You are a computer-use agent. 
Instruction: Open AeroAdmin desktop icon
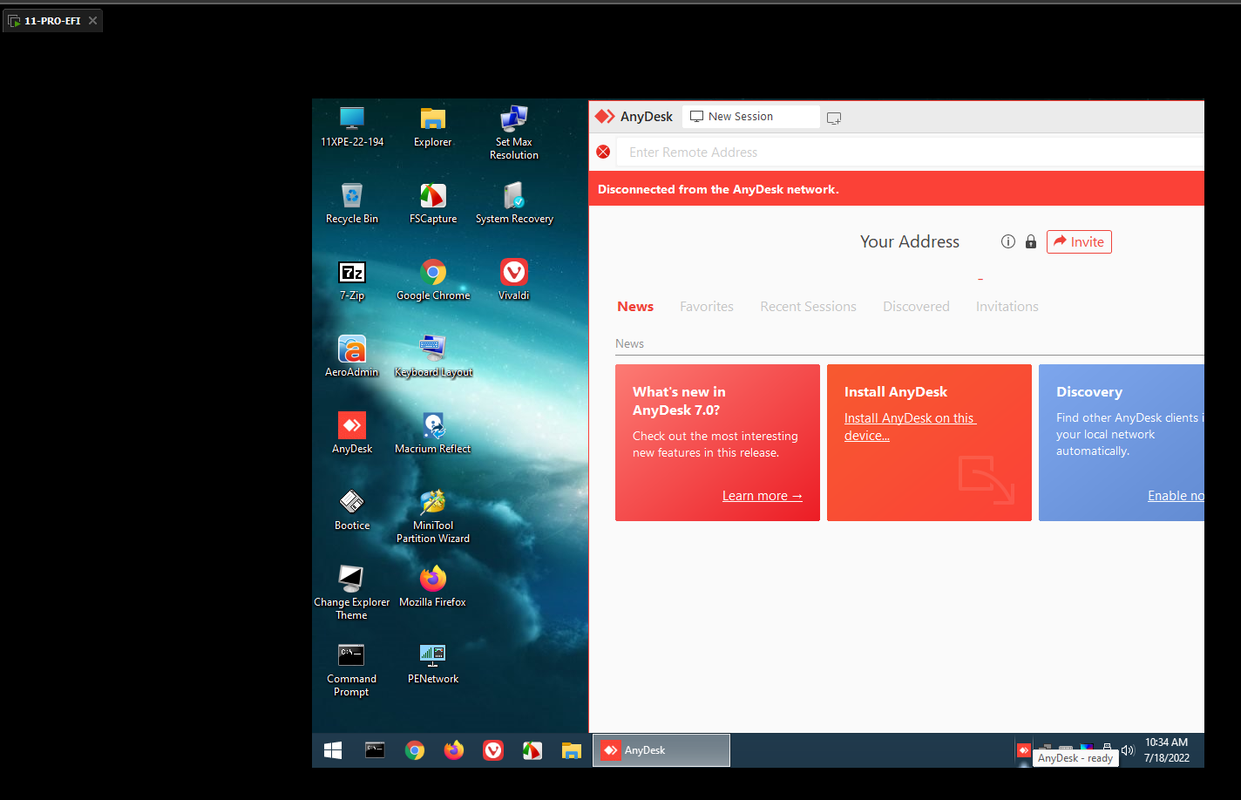[x=352, y=357]
